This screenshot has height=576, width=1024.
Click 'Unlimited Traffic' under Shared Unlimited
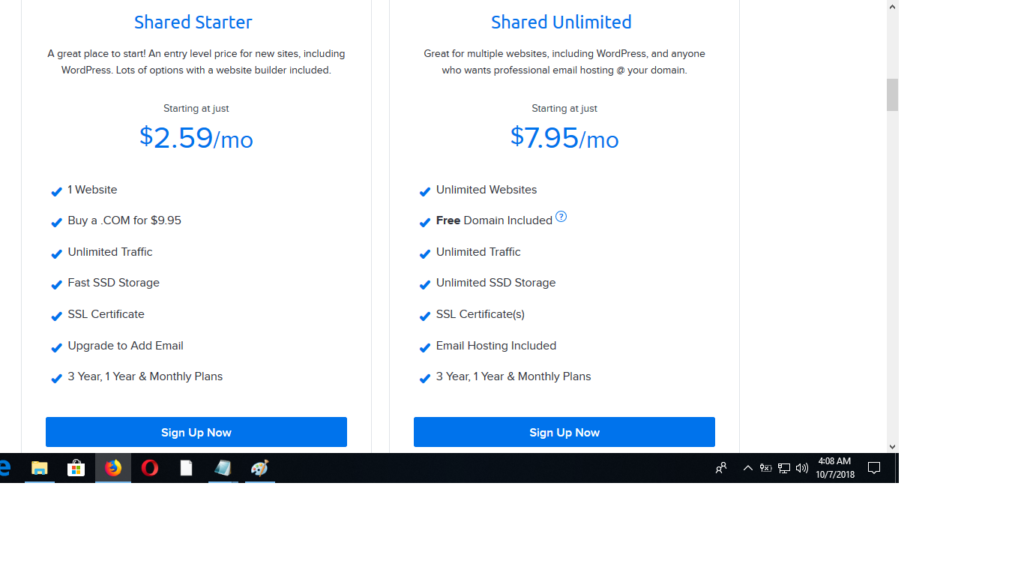tap(478, 252)
